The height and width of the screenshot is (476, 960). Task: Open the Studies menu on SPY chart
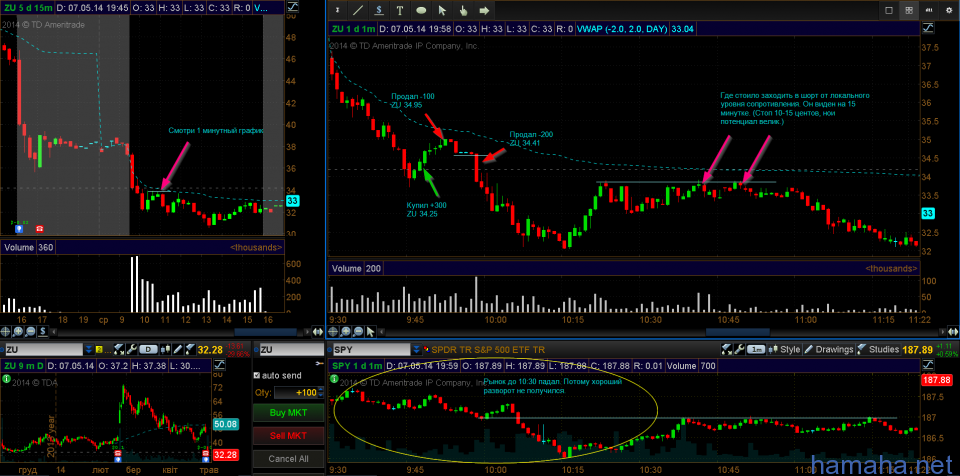878,350
